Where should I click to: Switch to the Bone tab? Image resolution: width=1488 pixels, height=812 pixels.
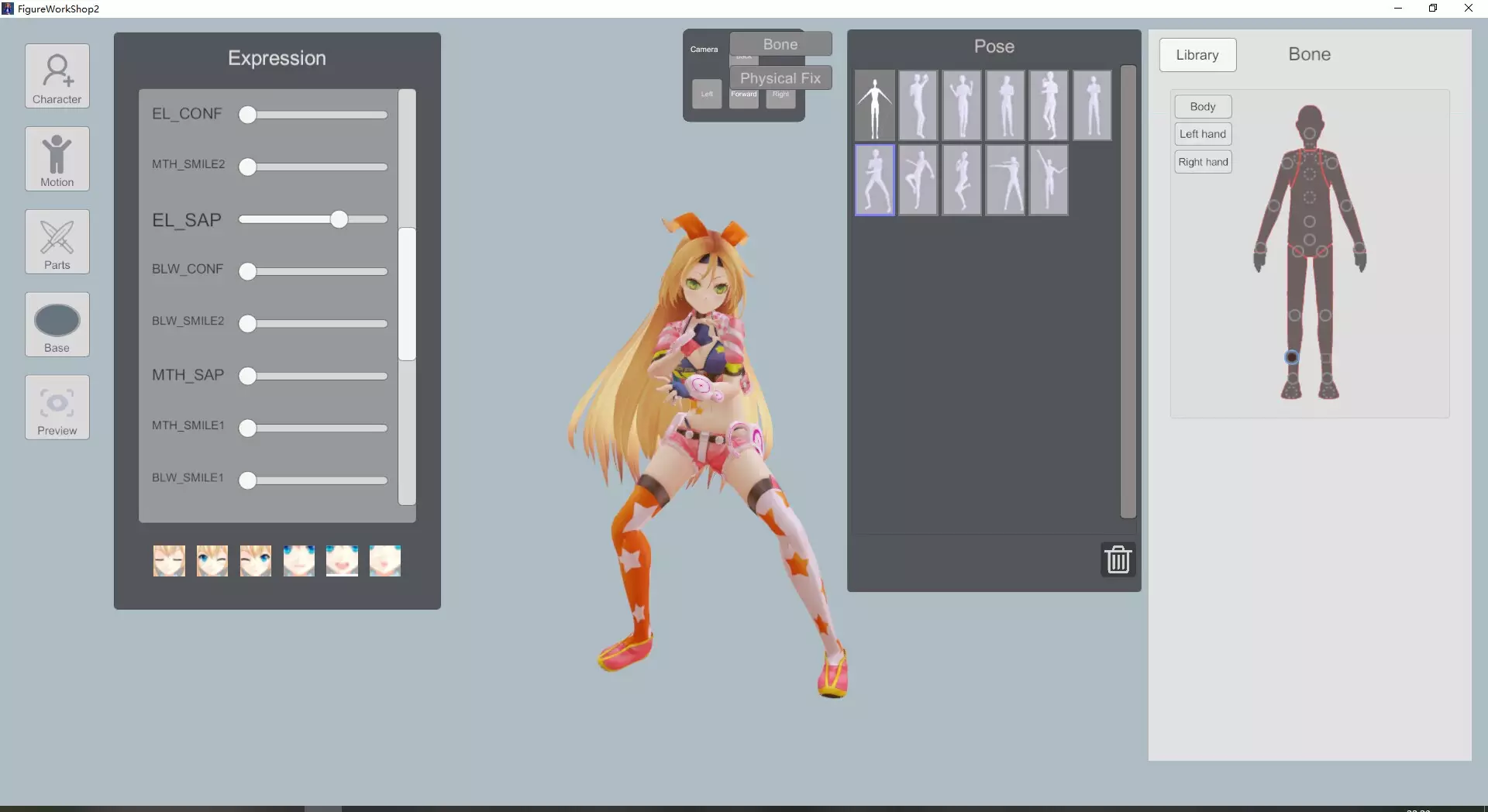click(x=1309, y=54)
